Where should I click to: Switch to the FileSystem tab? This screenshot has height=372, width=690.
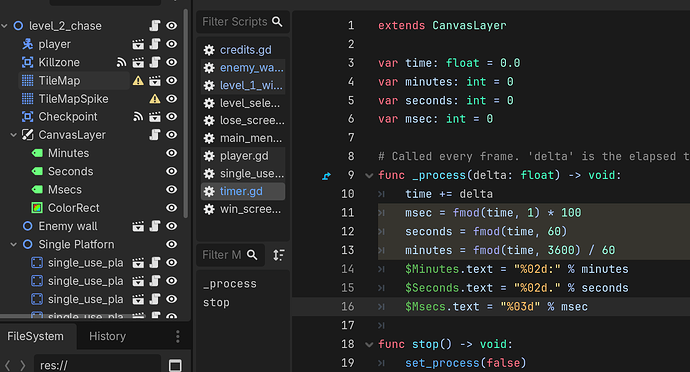coord(35,336)
